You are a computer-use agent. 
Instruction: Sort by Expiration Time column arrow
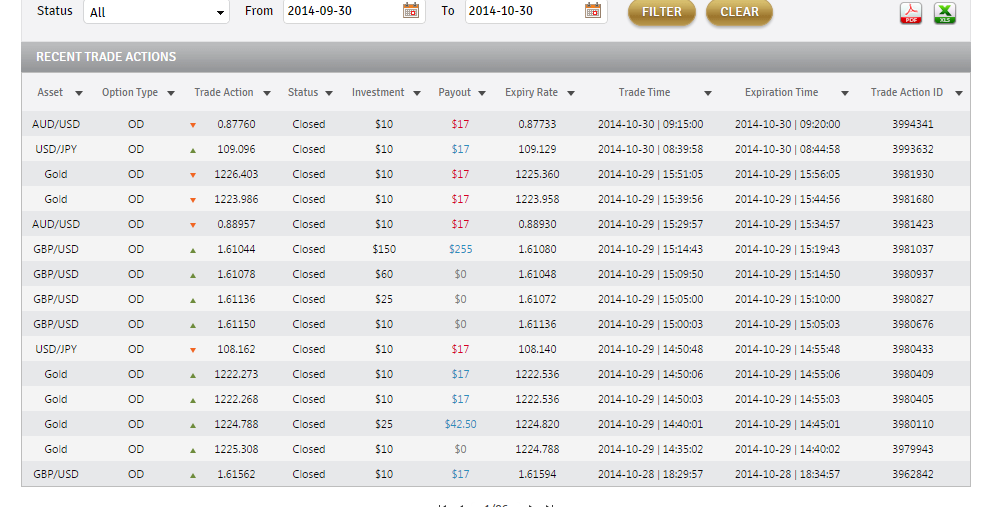[x=844, y=94]
